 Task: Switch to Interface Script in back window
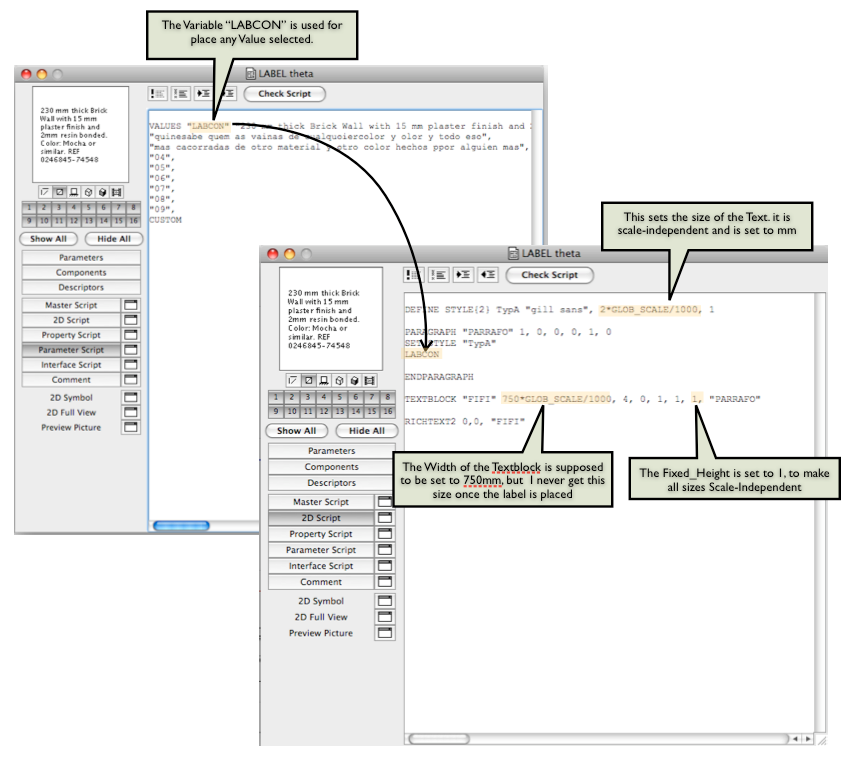(x=71, y=365)
